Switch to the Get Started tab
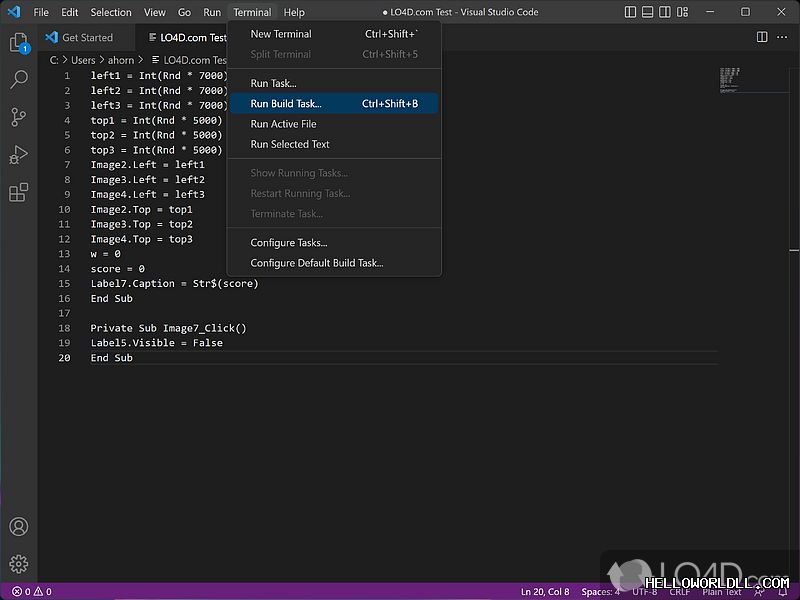Image resolution: width=800 pixels, height=600 pixels. (x=87, y=37)
